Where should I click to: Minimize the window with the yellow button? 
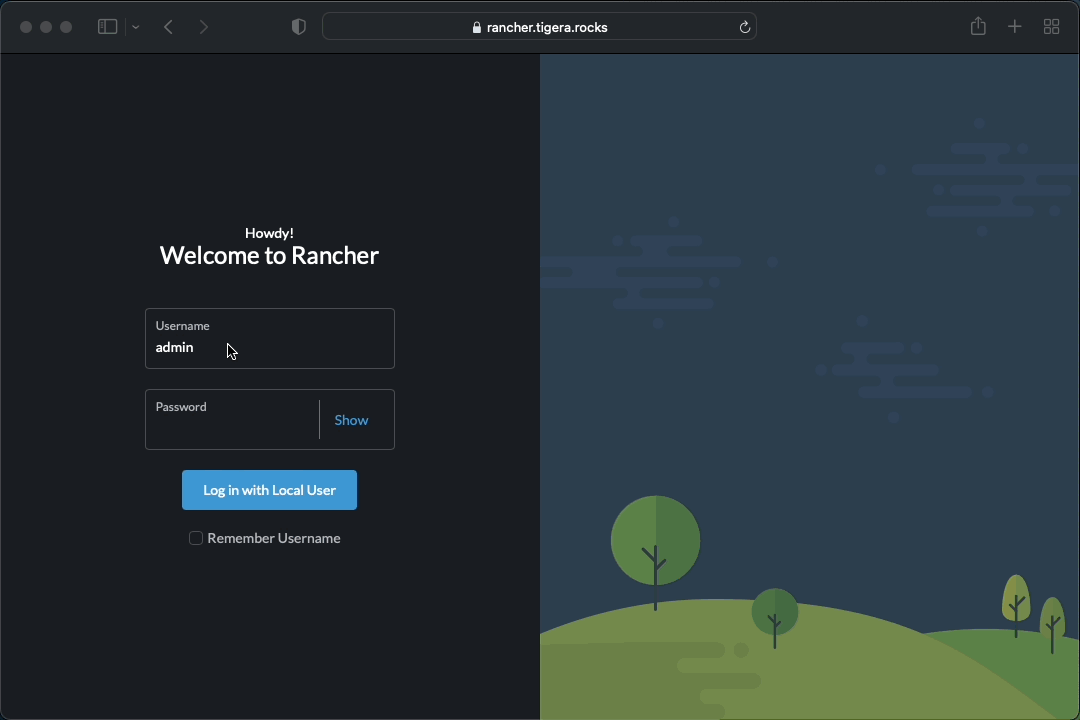(x=46, y=27)
